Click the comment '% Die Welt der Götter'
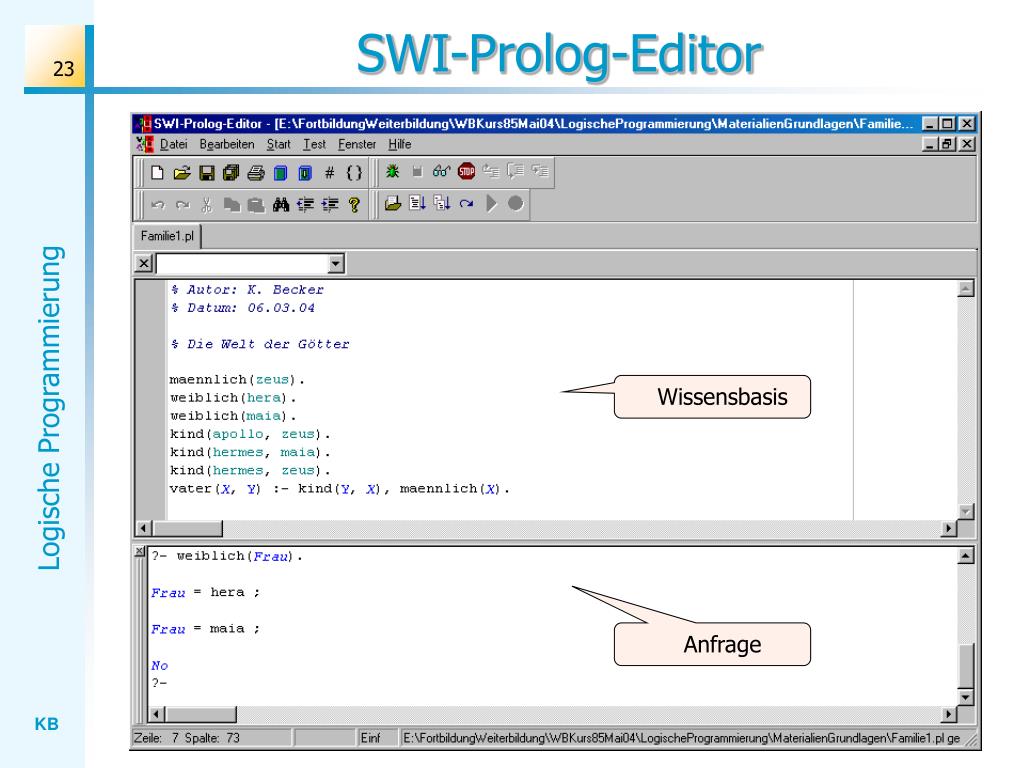Viewport: 1024px width, 768px height. 261,344
